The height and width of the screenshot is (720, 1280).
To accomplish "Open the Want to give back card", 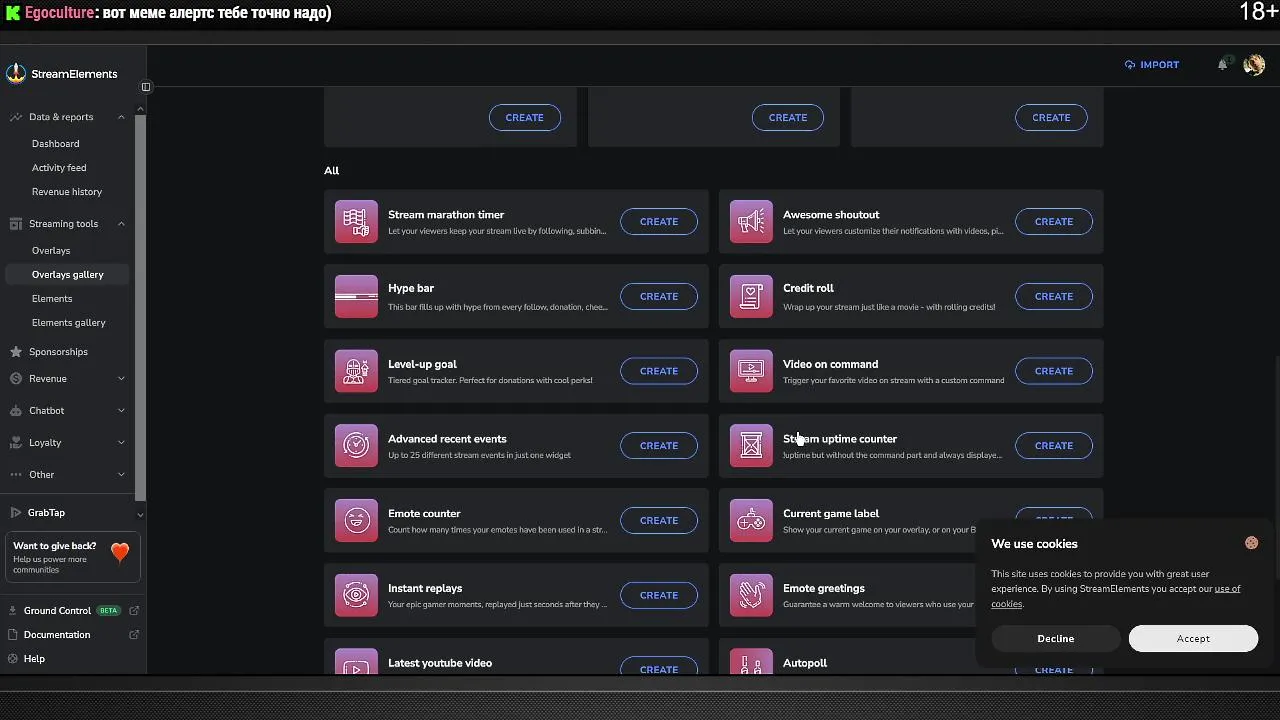I will (x=72, y=558).
